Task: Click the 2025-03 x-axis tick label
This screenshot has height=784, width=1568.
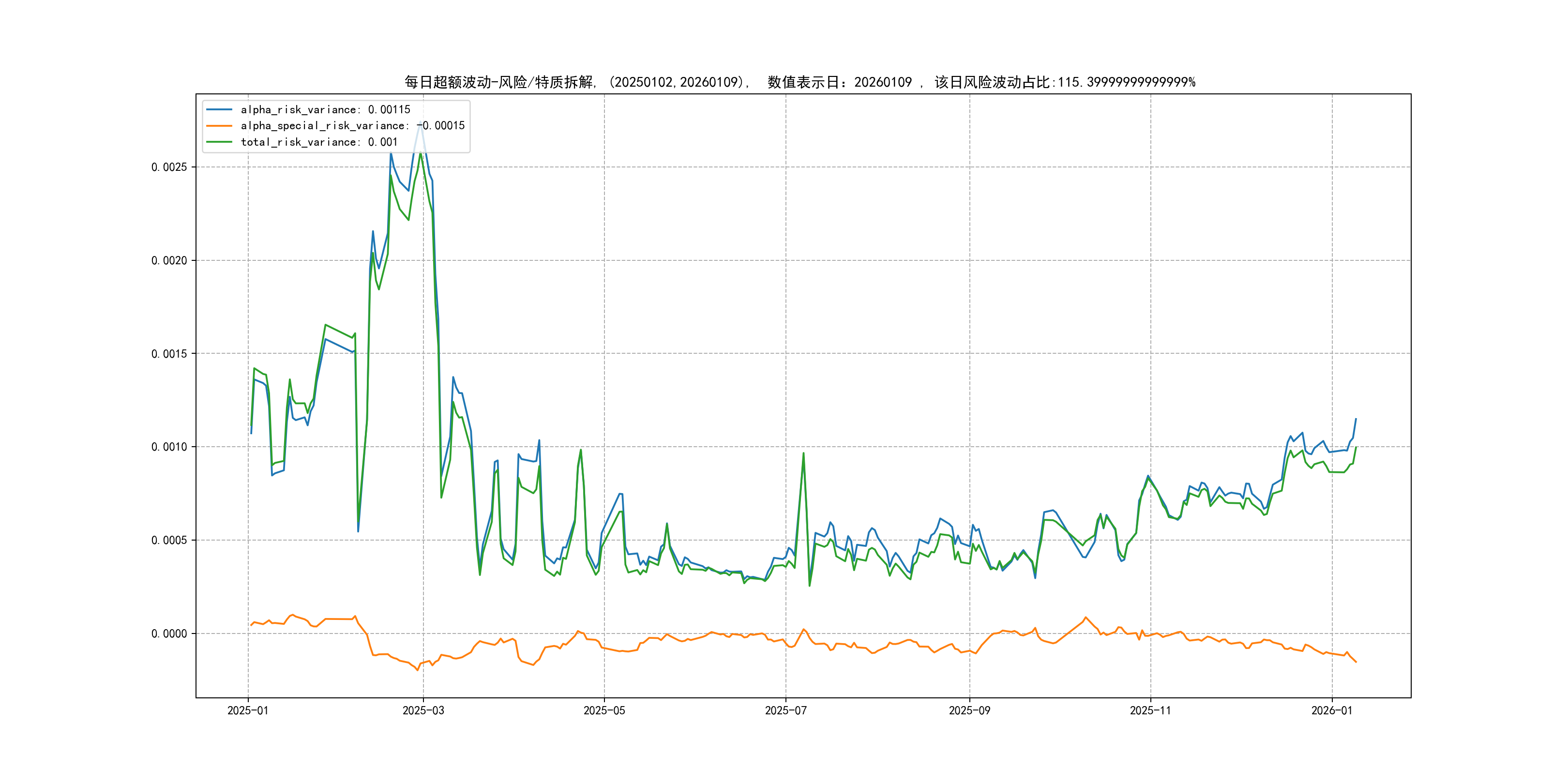Action: tap(423, 710)
